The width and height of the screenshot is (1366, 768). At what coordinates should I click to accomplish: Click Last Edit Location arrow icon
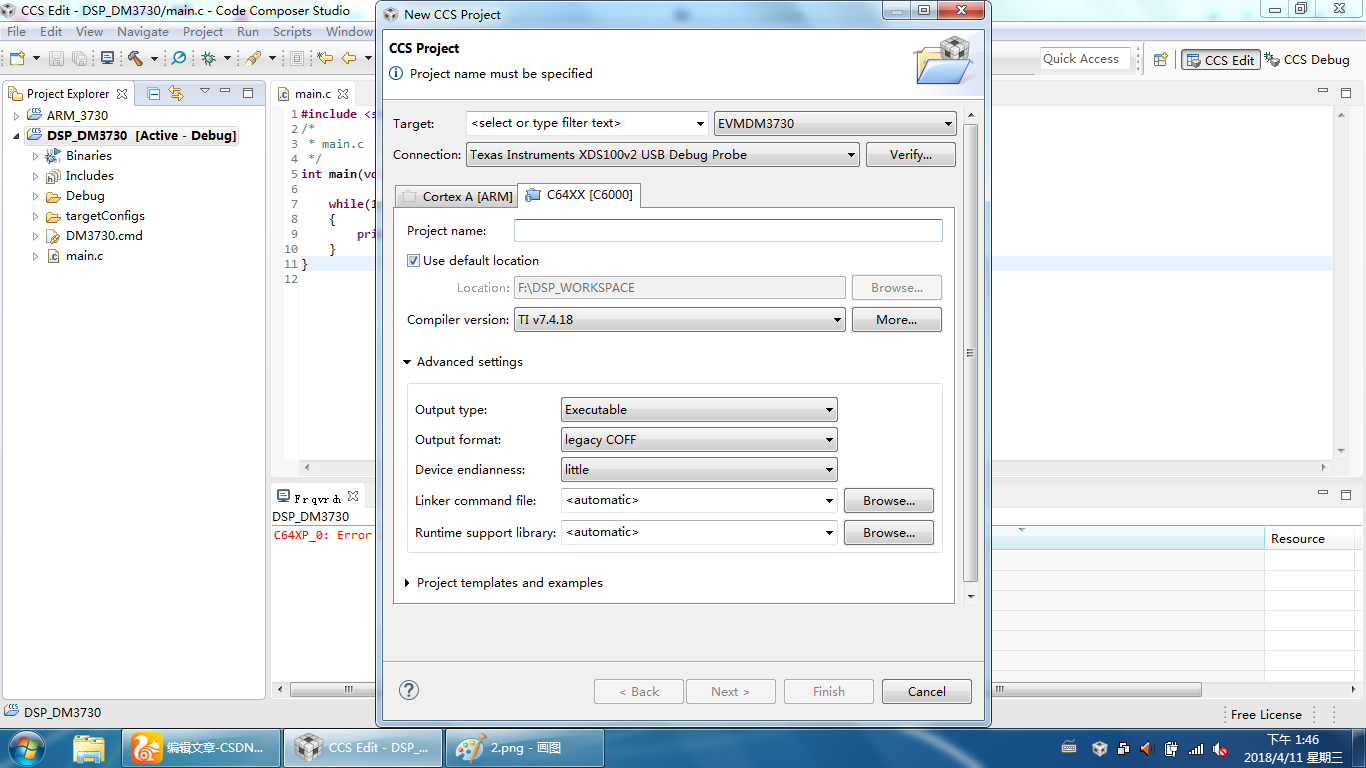(x=325, y=59)
